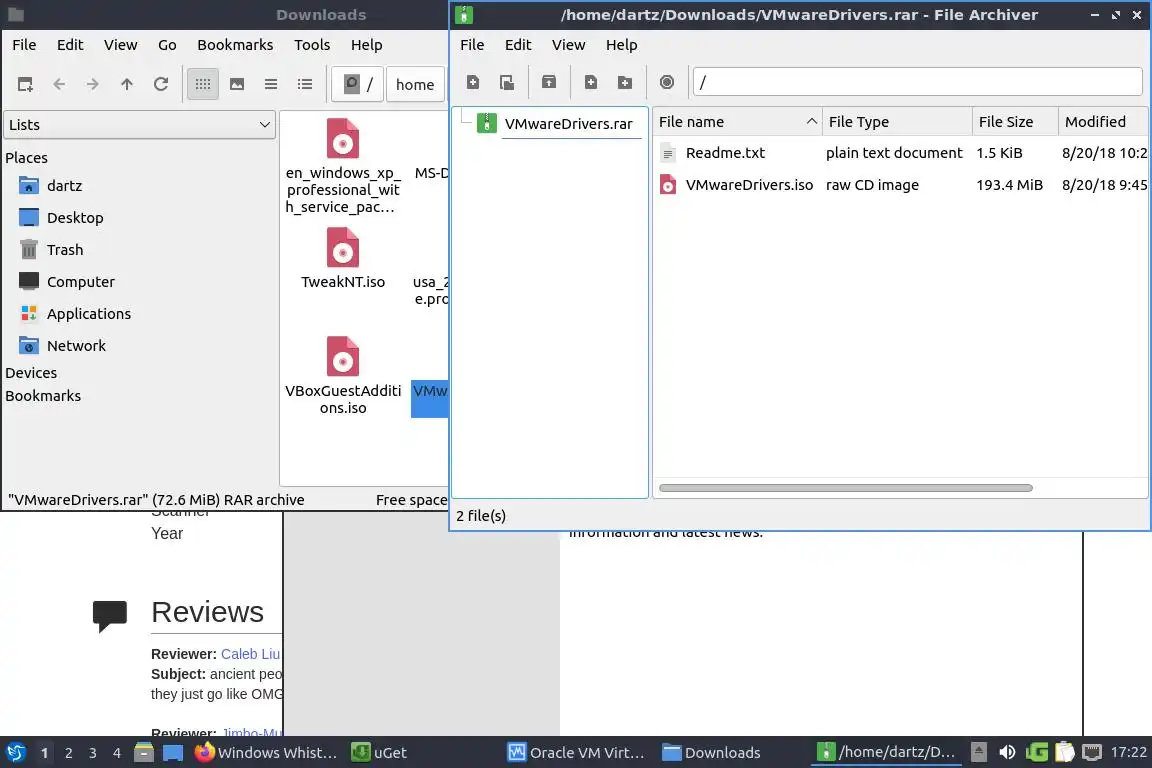The width and height of the screenshot is (1152, 768).
Task: Click the '193.4 MiB' file size cell
Action: coord(1009,185)
